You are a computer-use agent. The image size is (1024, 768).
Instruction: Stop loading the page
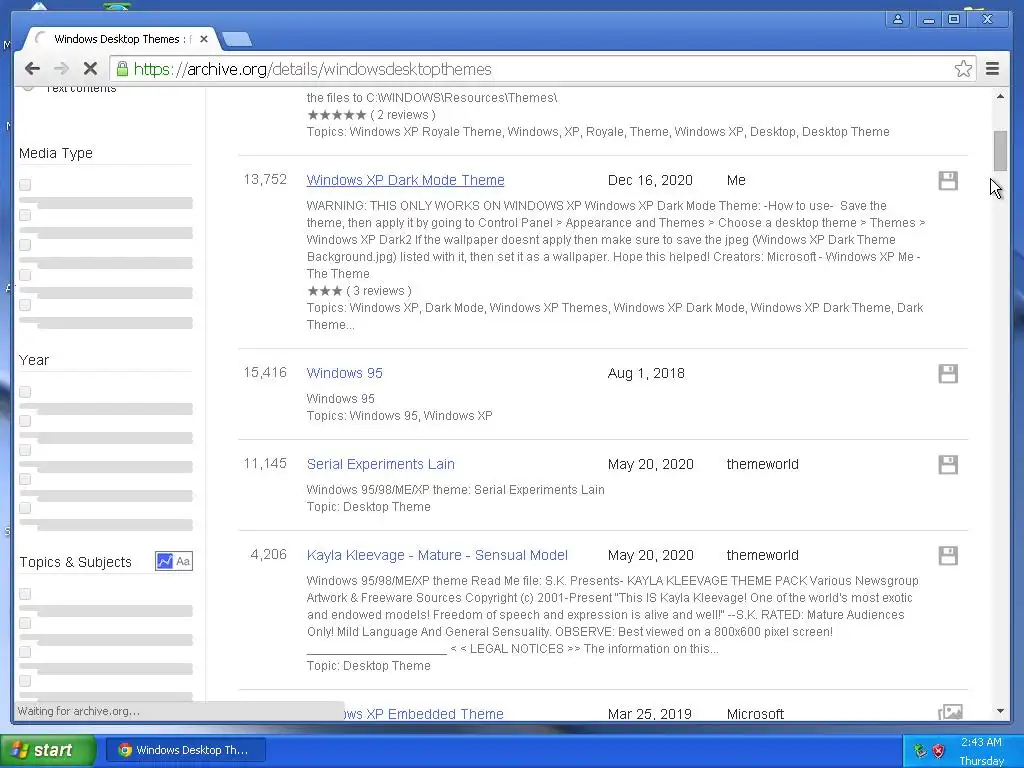pos(90,69)
